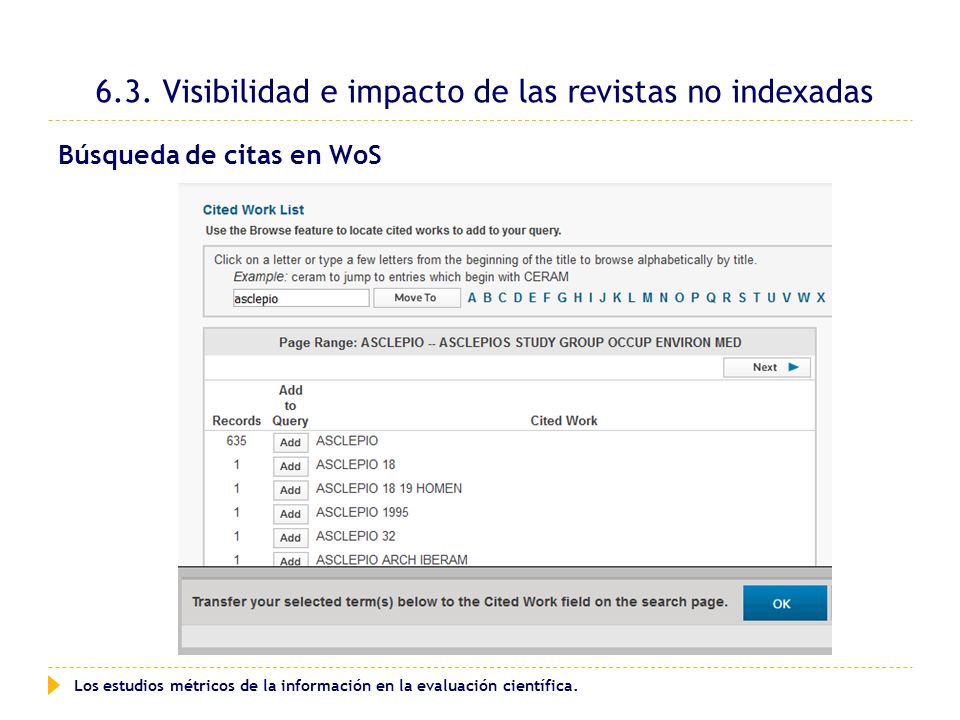Browse cited works starting with O
The height and width of the screenshot is (720, 960).
coord(680,298)
